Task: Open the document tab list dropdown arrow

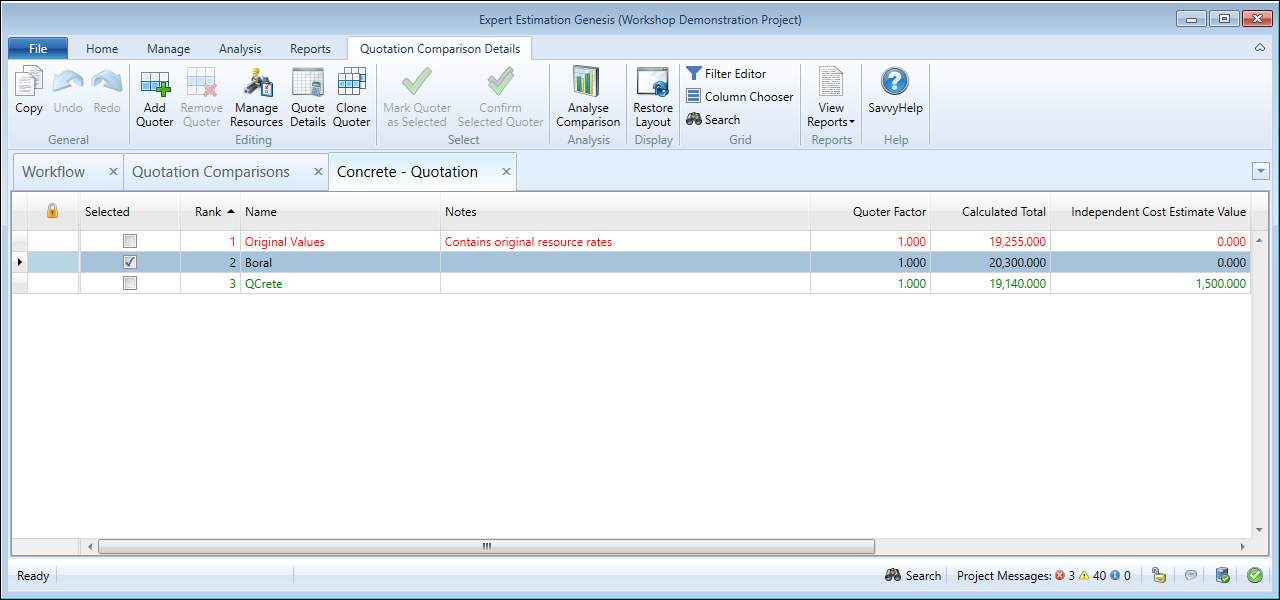Action: tap(1260, 171)
